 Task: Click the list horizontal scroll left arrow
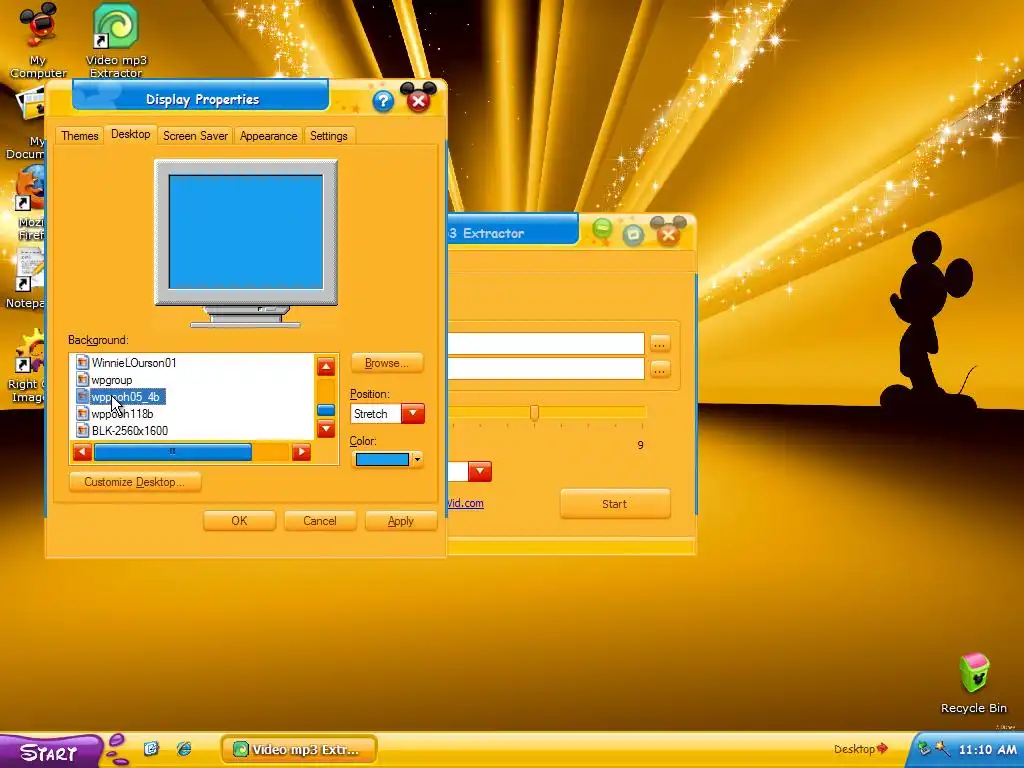coord(82,452)
